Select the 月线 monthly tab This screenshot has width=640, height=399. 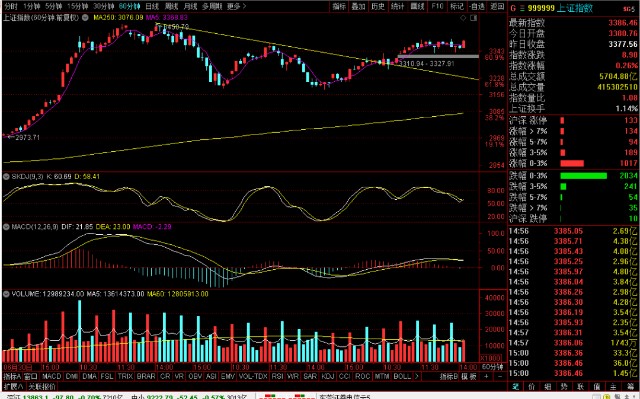point(190,6)
